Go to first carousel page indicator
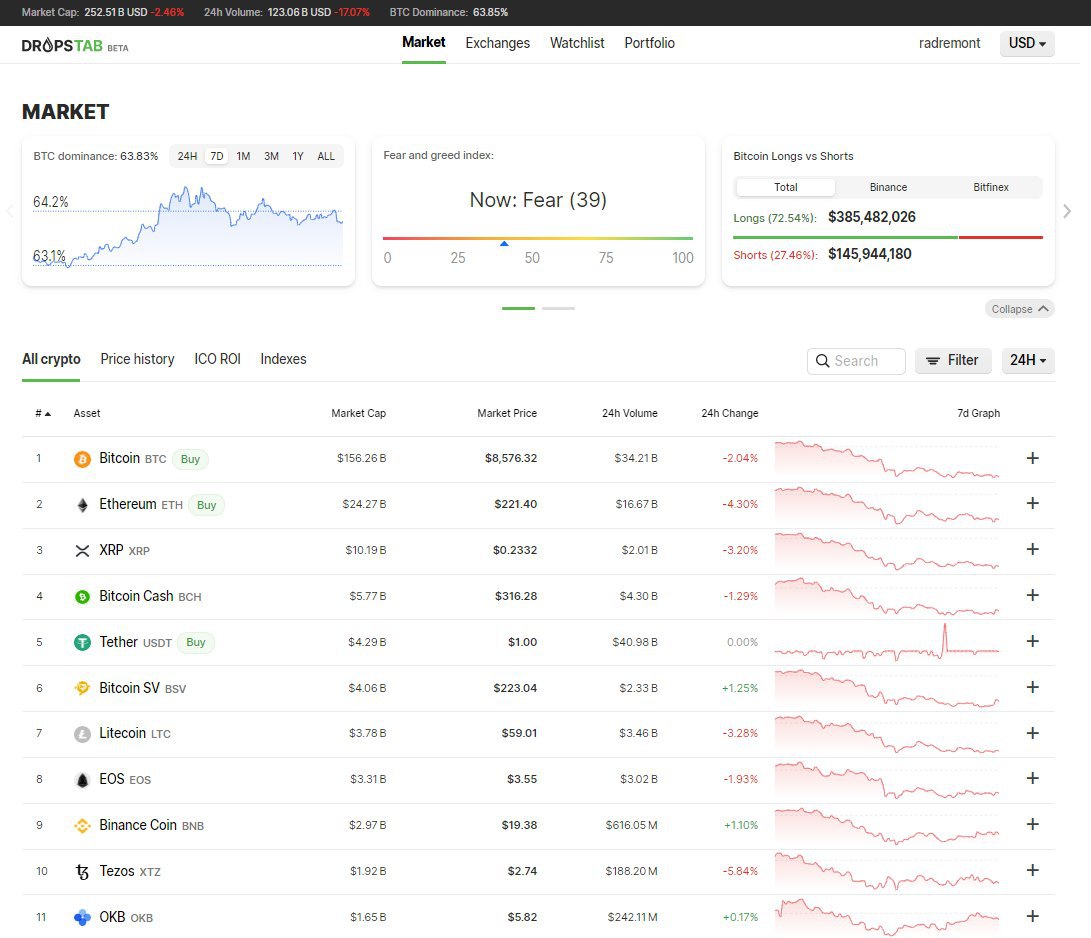 (x=518, y=308)
